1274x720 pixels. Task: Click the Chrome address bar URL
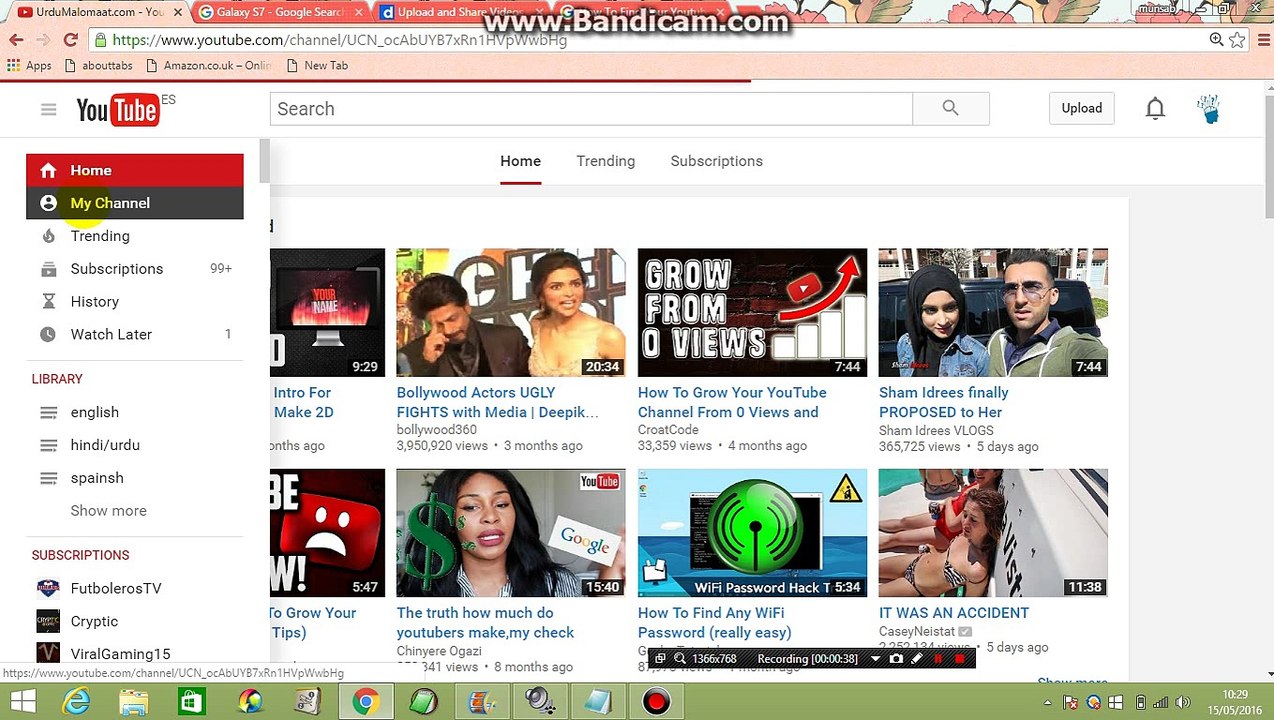point(340,40)
